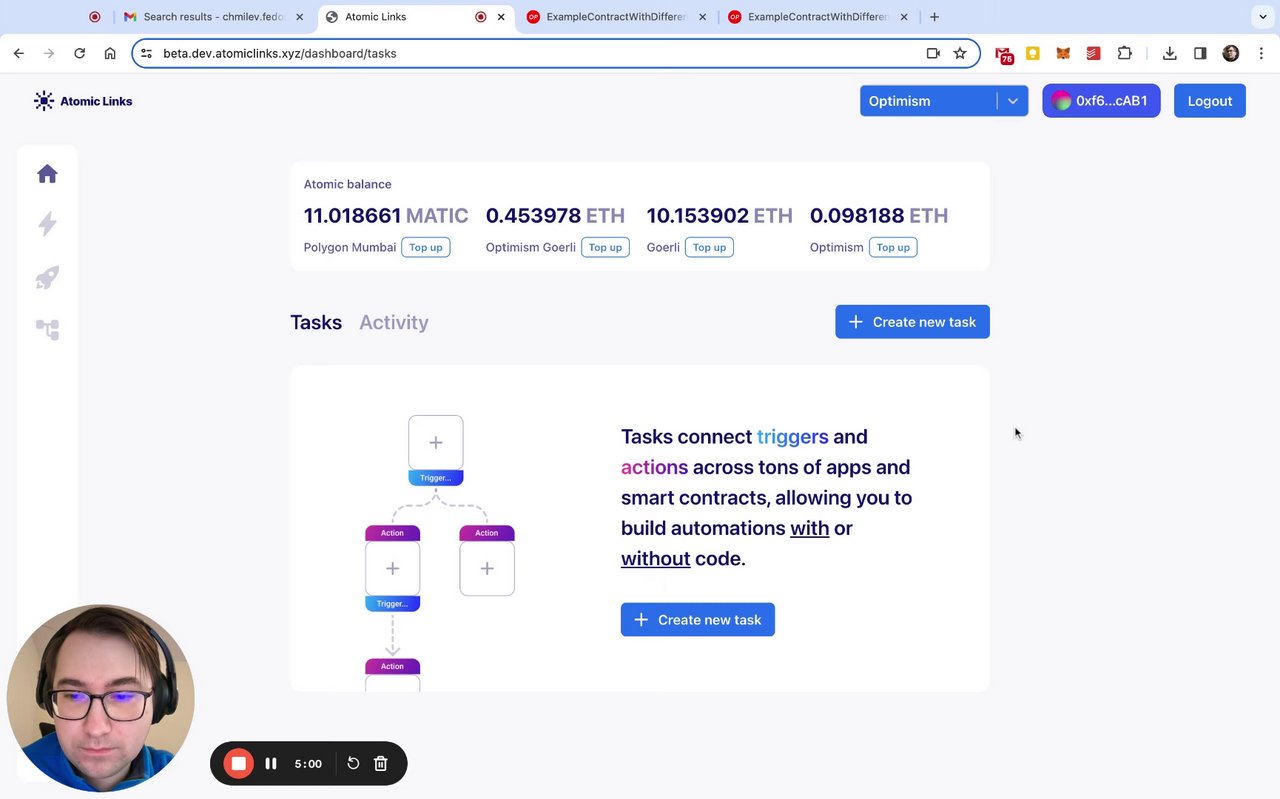1280x799 pixels.
Task: Open the lightning bolt sidebar icon
Action: tap(47, 224)
